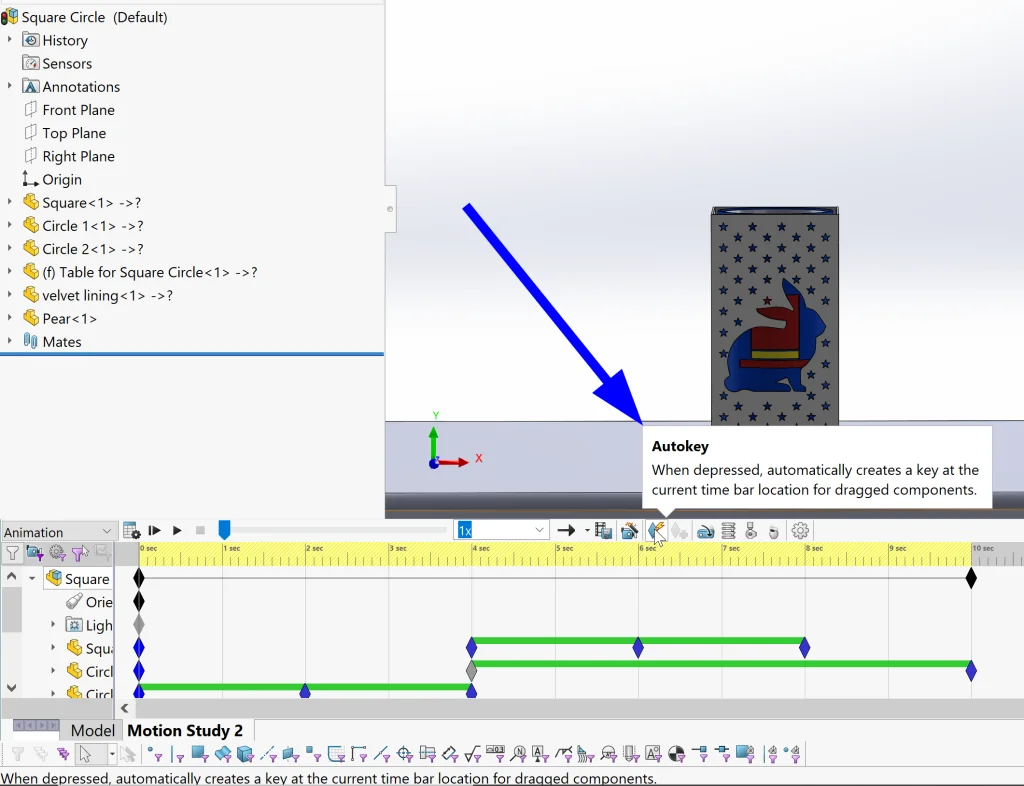
Task: Expand the Circle 1<1> component node
Action: point(9,225)
